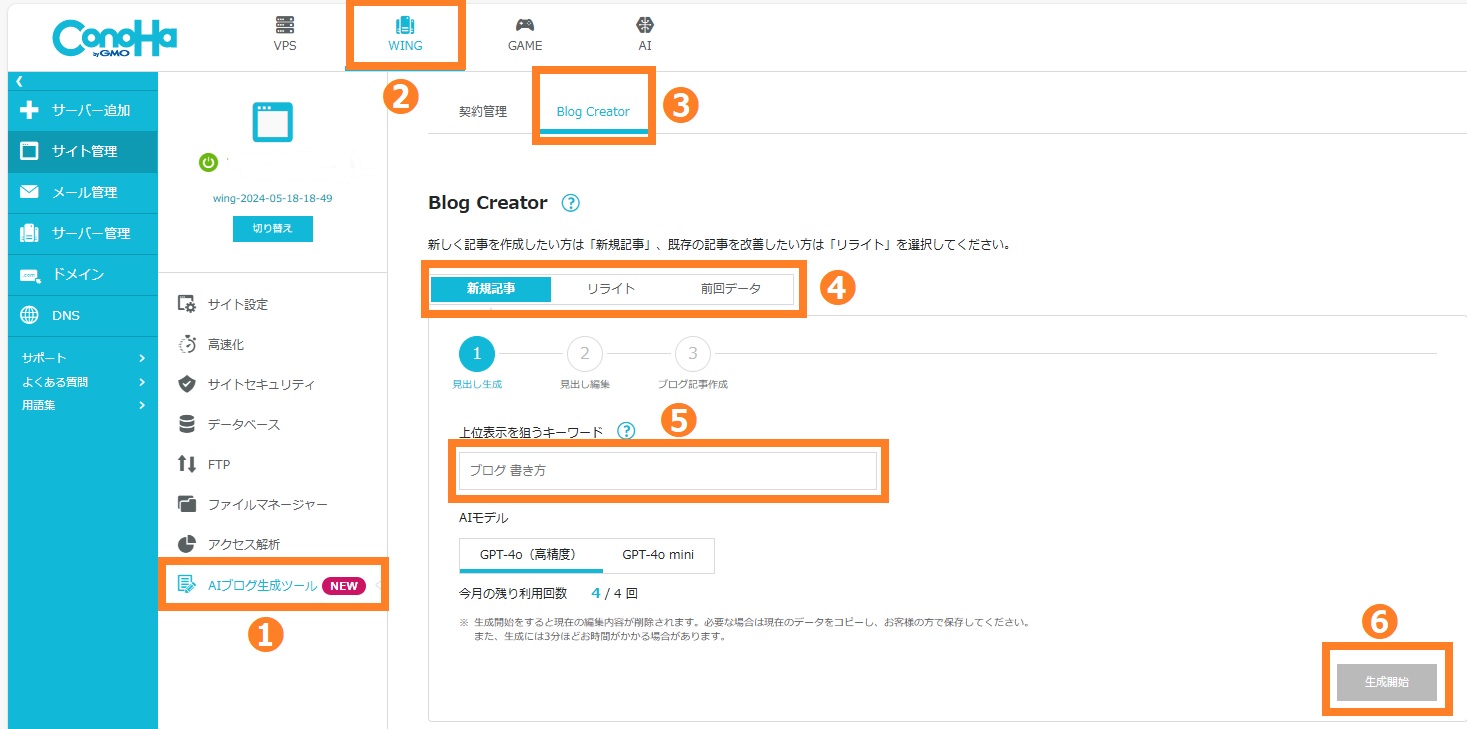Open the WING service tab
Viewport: 1467px width, 729px height.
tap(405, 34)
